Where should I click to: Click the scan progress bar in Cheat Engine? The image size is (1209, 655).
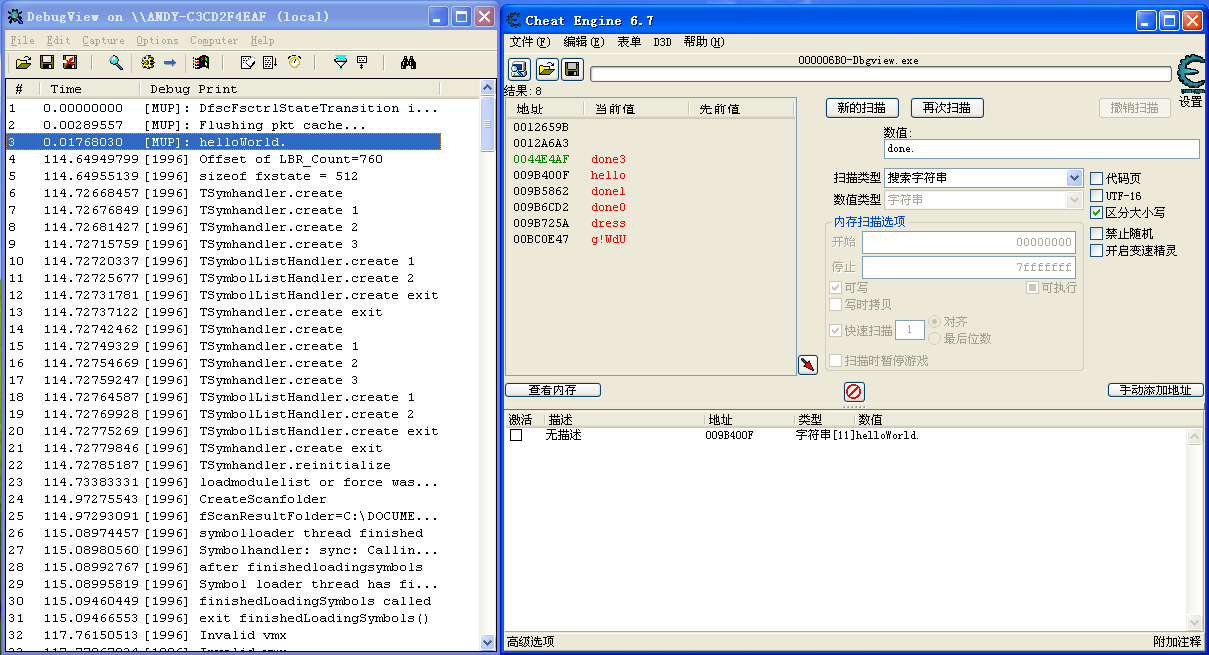(880, 74)
